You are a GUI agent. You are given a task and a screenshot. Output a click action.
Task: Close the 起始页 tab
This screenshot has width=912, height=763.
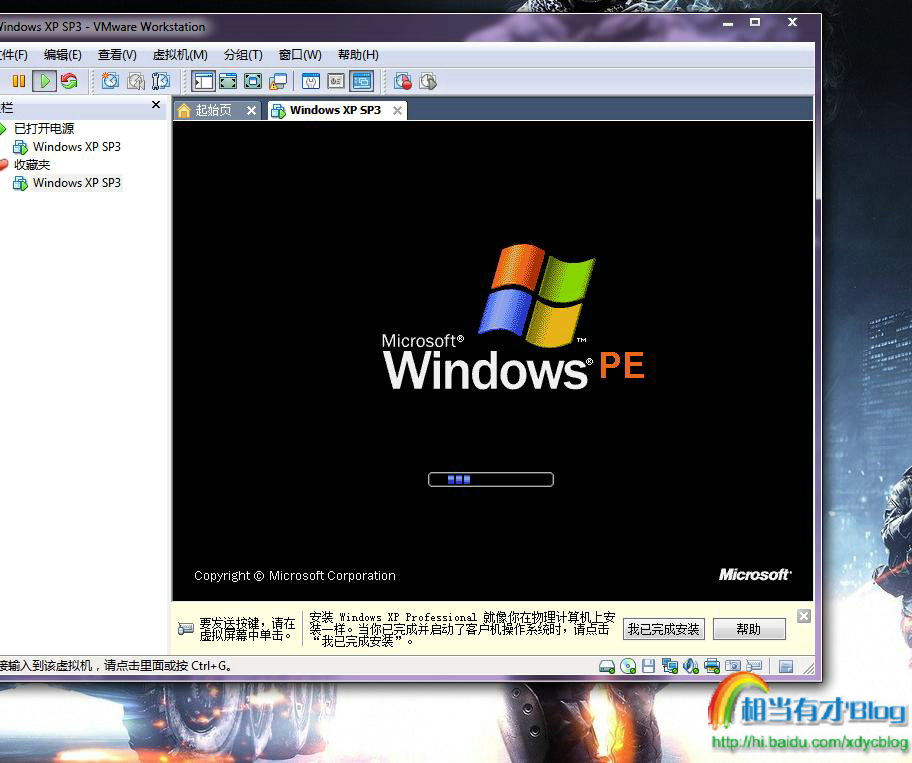pyautogui.click(x=251, y=110)
